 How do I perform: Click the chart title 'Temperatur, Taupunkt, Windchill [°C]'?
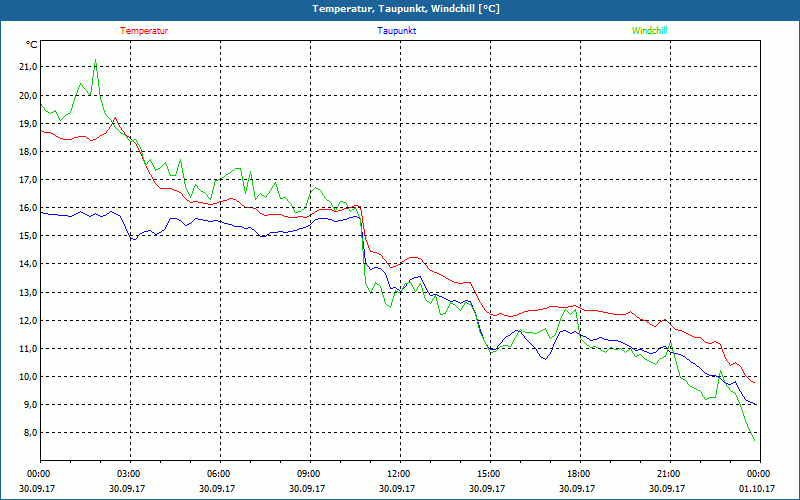pyautogui.click(x=406, y=9)
